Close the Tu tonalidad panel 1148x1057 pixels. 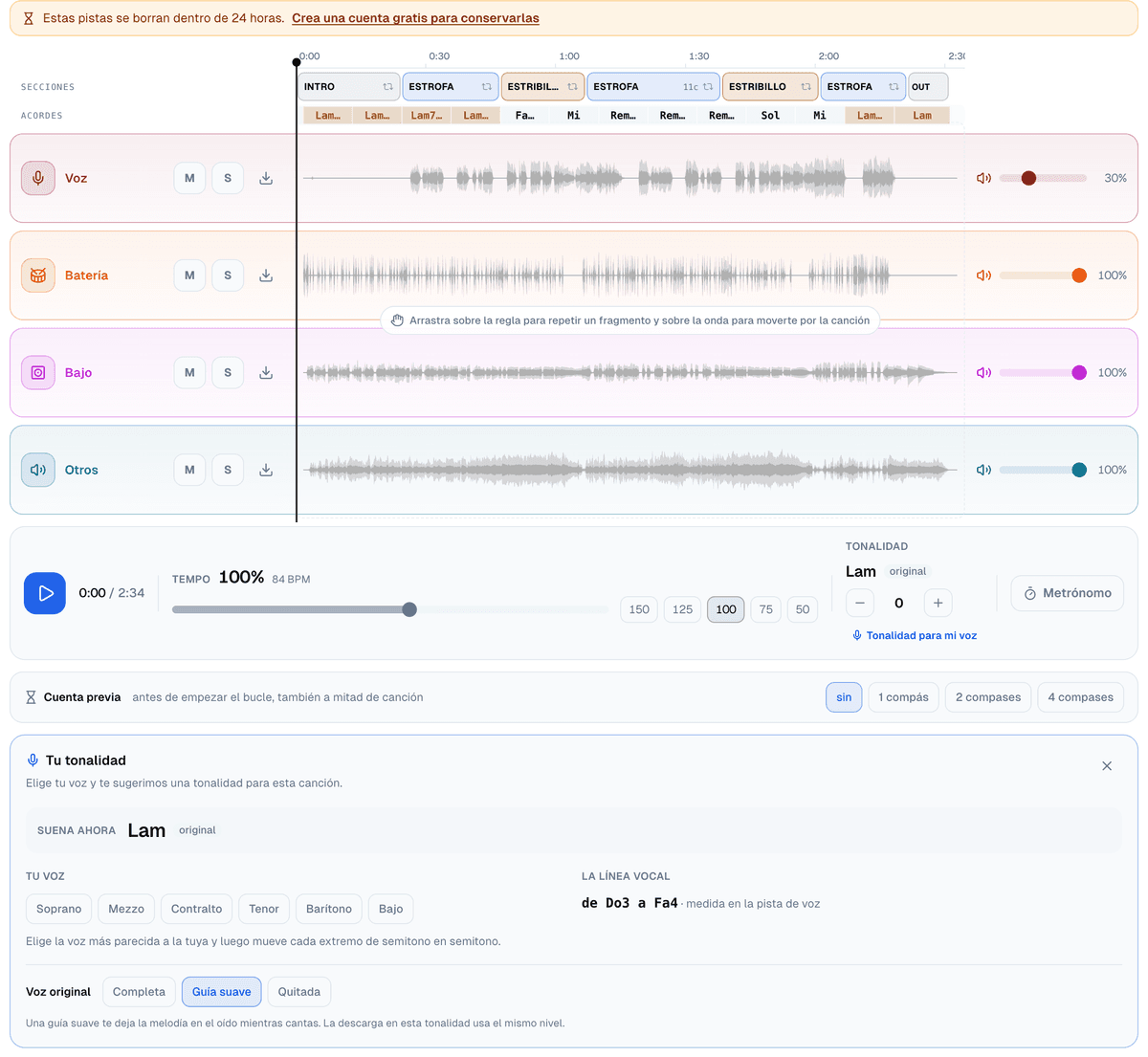(1107, 766)
